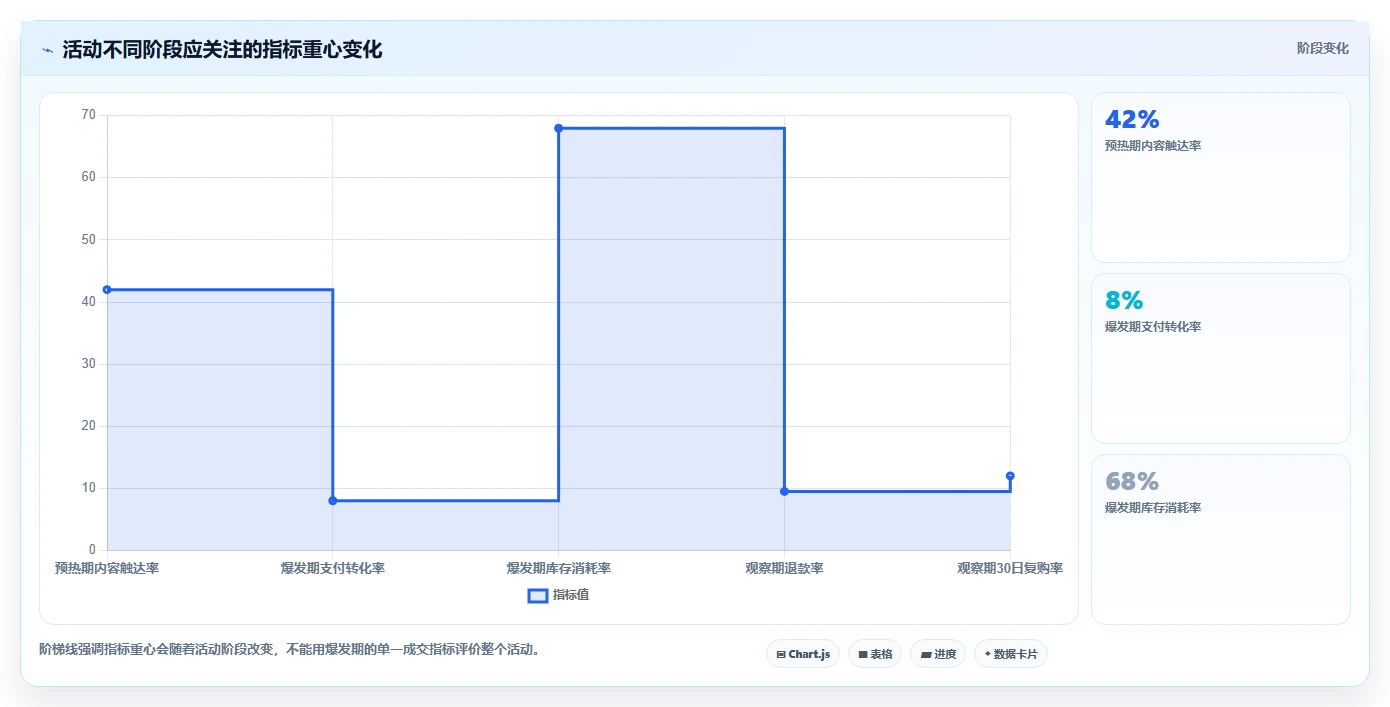The image size is (1390, 707).
Task: Click the 爆发期库存消耗率 data point at 68
Action: [x=559, y=128]
